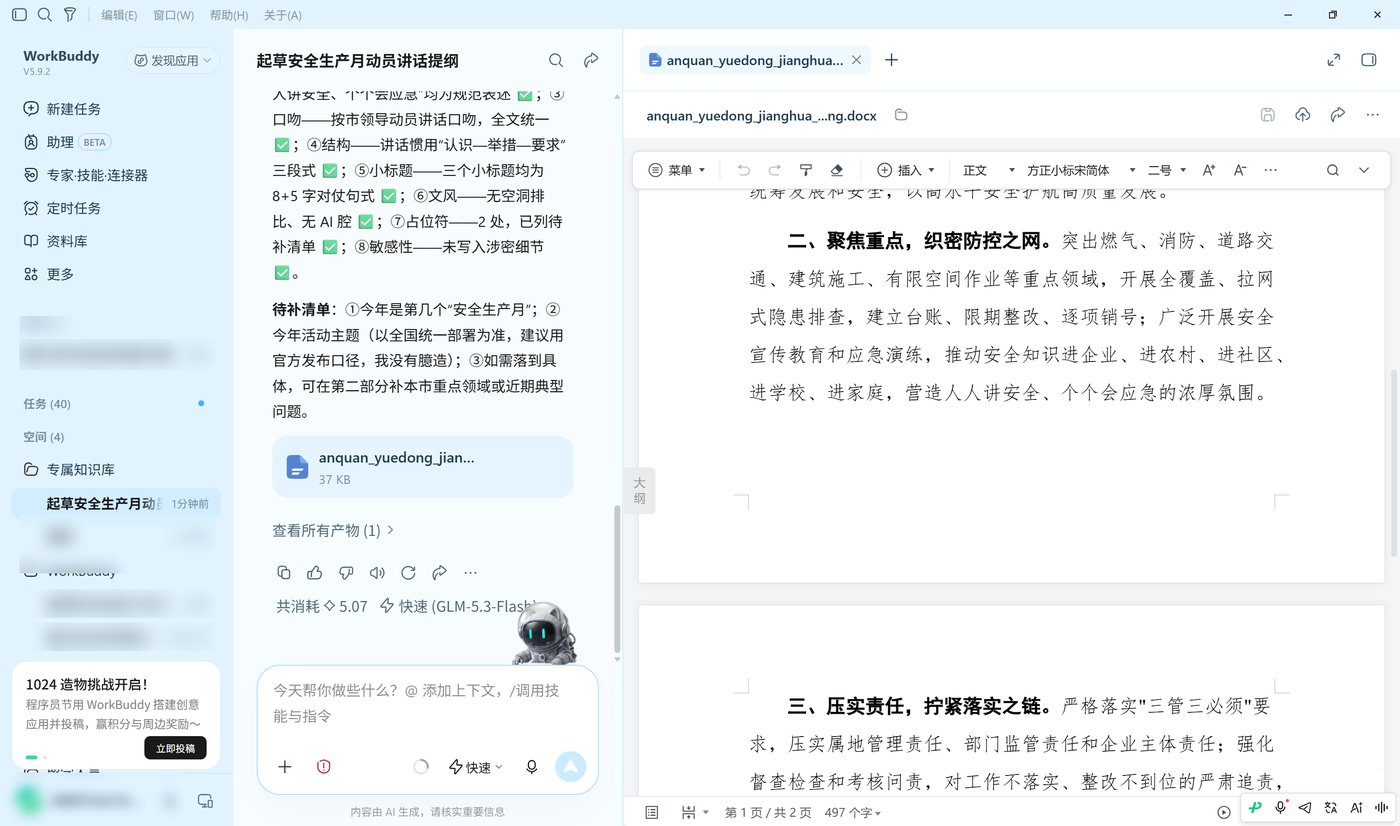1400x826 pixels.
Task: Decrease the font size with A- icon
Action: (1240, 170)
